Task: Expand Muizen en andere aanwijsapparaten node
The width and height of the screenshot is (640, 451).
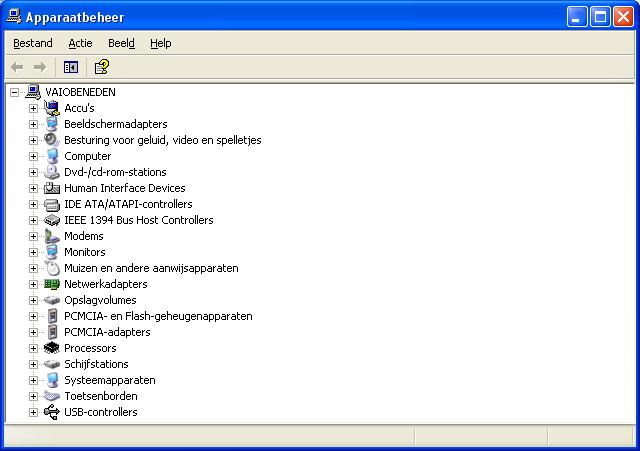Action: point(33,268)
